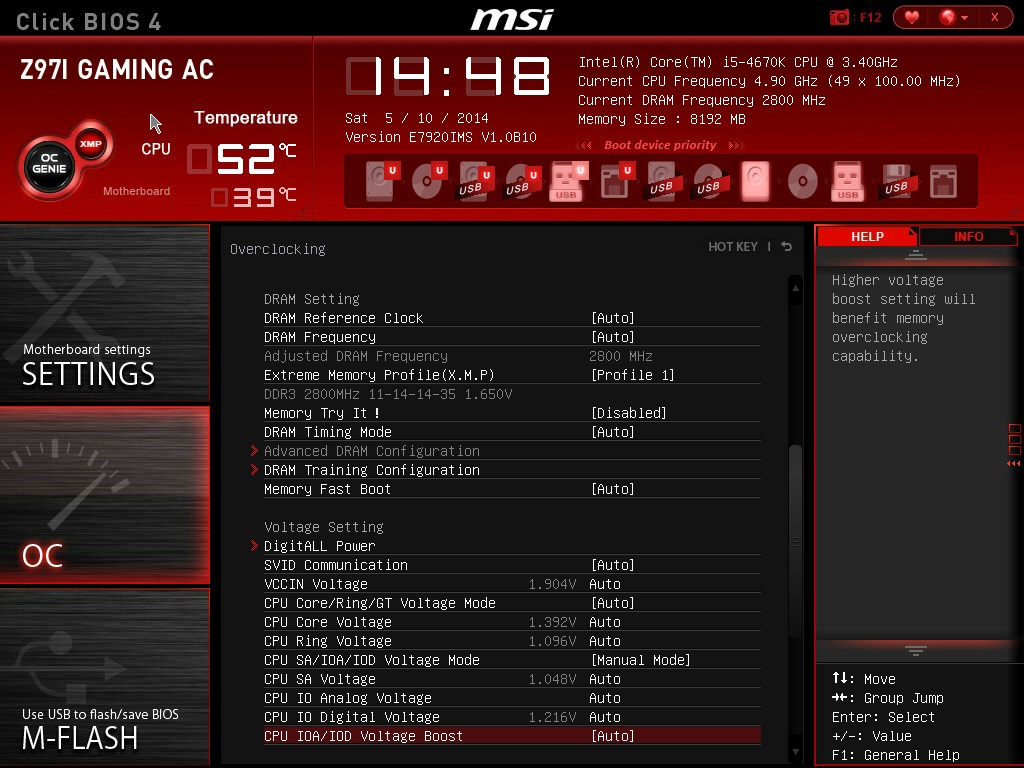Click the 14:48 clock display

coord(448,76)
